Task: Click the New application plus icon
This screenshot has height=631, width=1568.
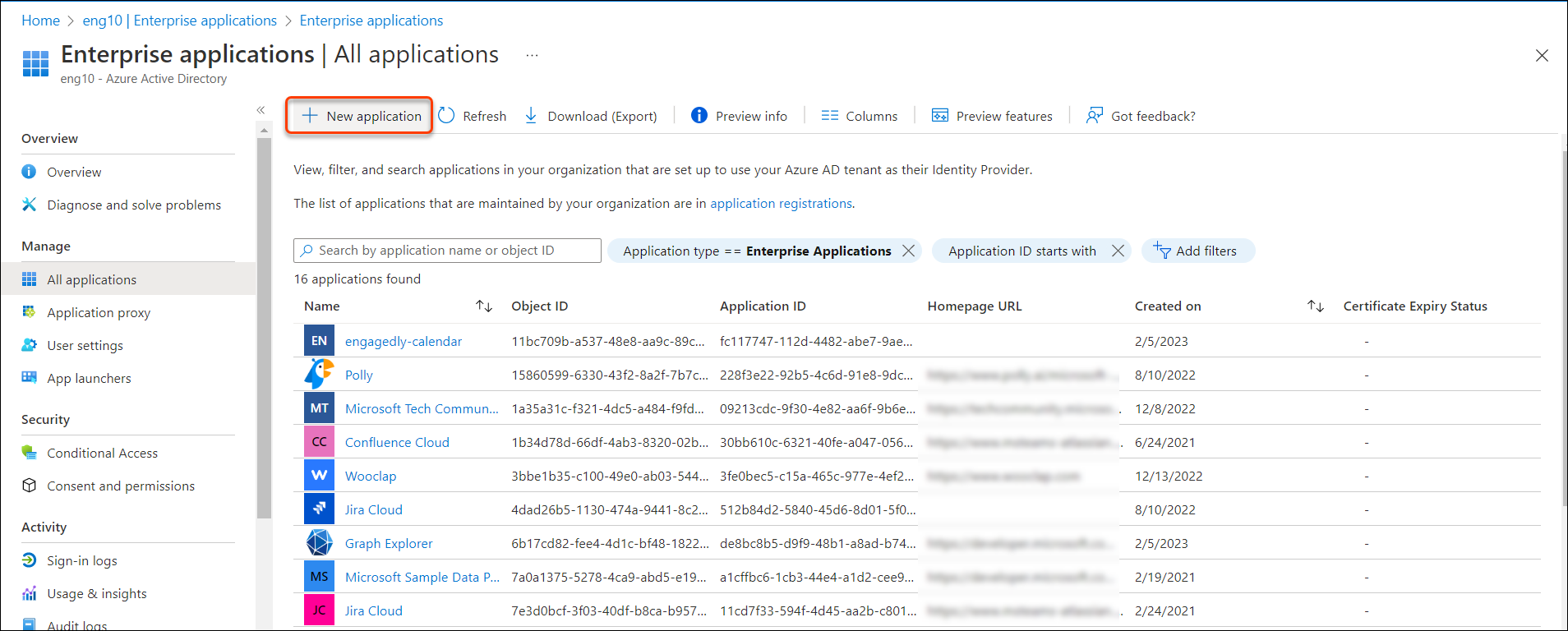Action: point(310,116)
